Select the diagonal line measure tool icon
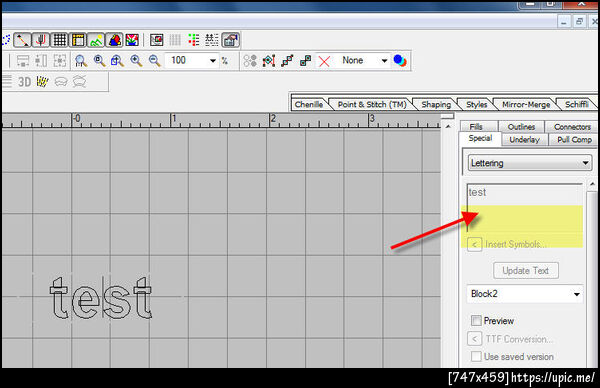 point(22,40)
